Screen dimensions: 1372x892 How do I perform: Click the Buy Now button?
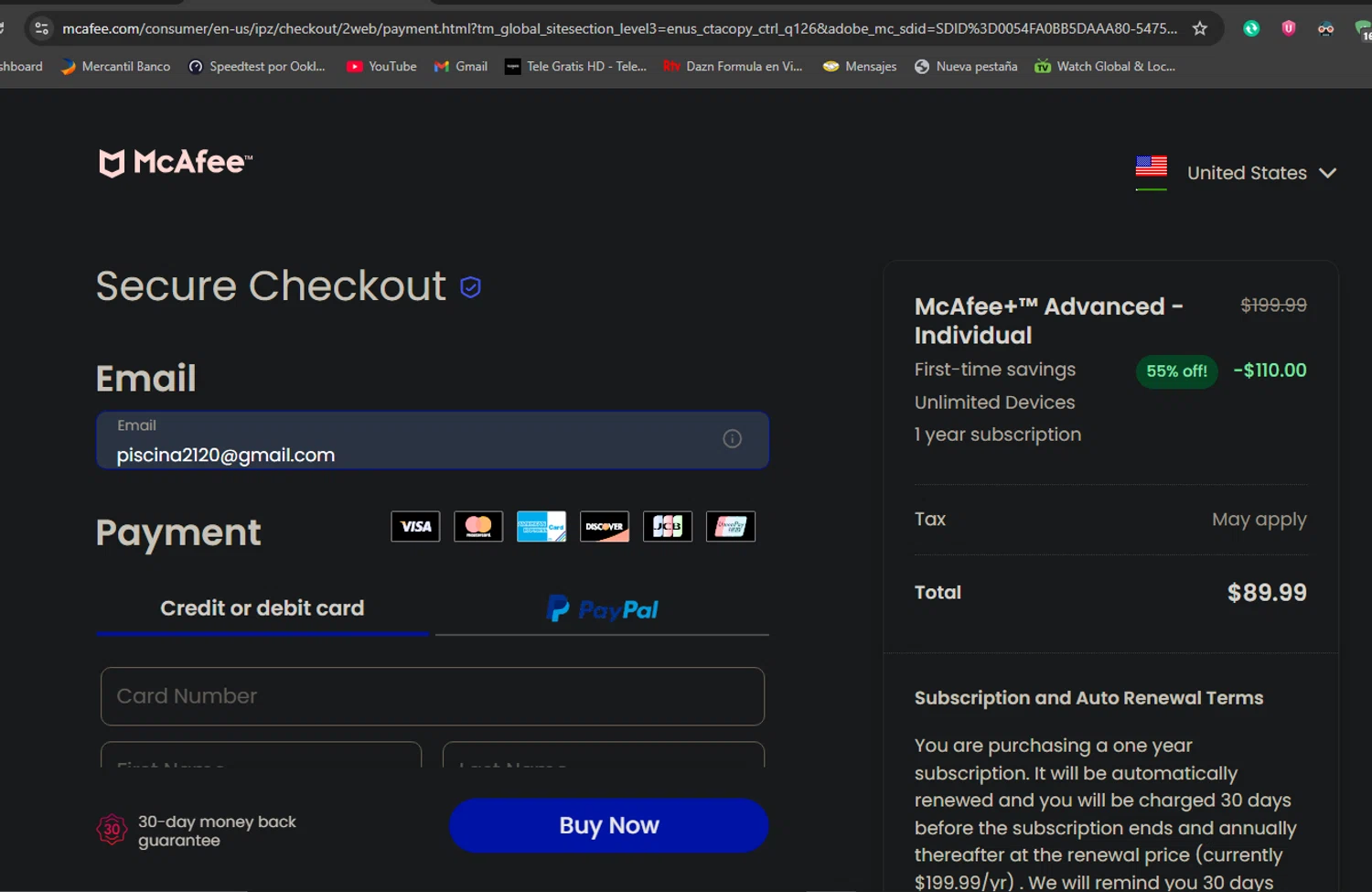(x=609, y=825)
